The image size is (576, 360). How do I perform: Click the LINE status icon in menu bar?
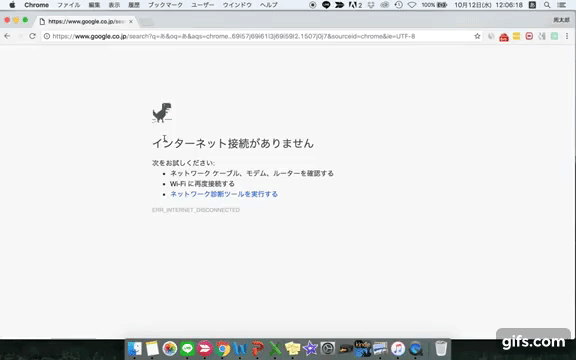tap(326, 5)
